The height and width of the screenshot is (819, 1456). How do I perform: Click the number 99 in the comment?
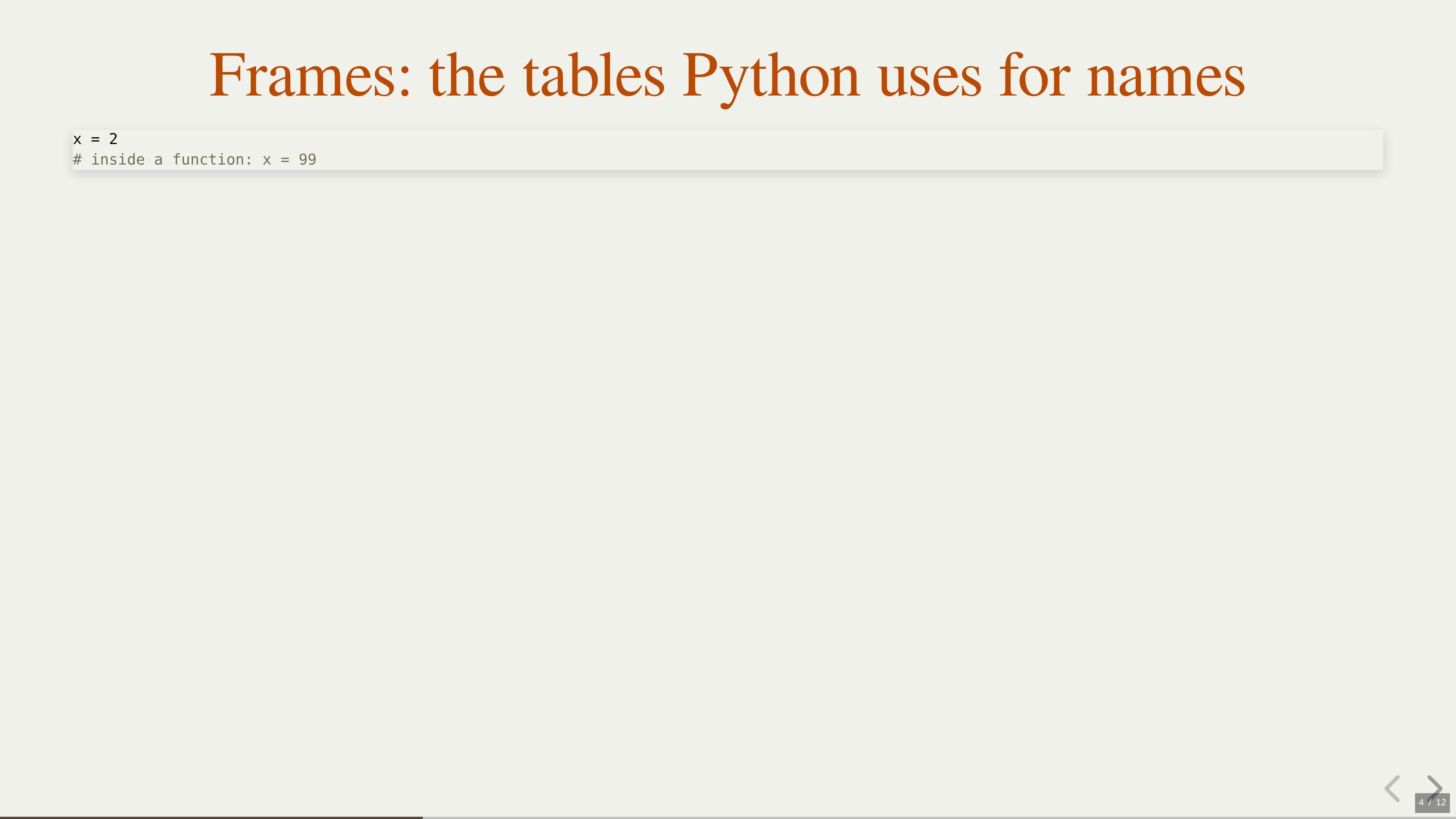tap(307, 160)
